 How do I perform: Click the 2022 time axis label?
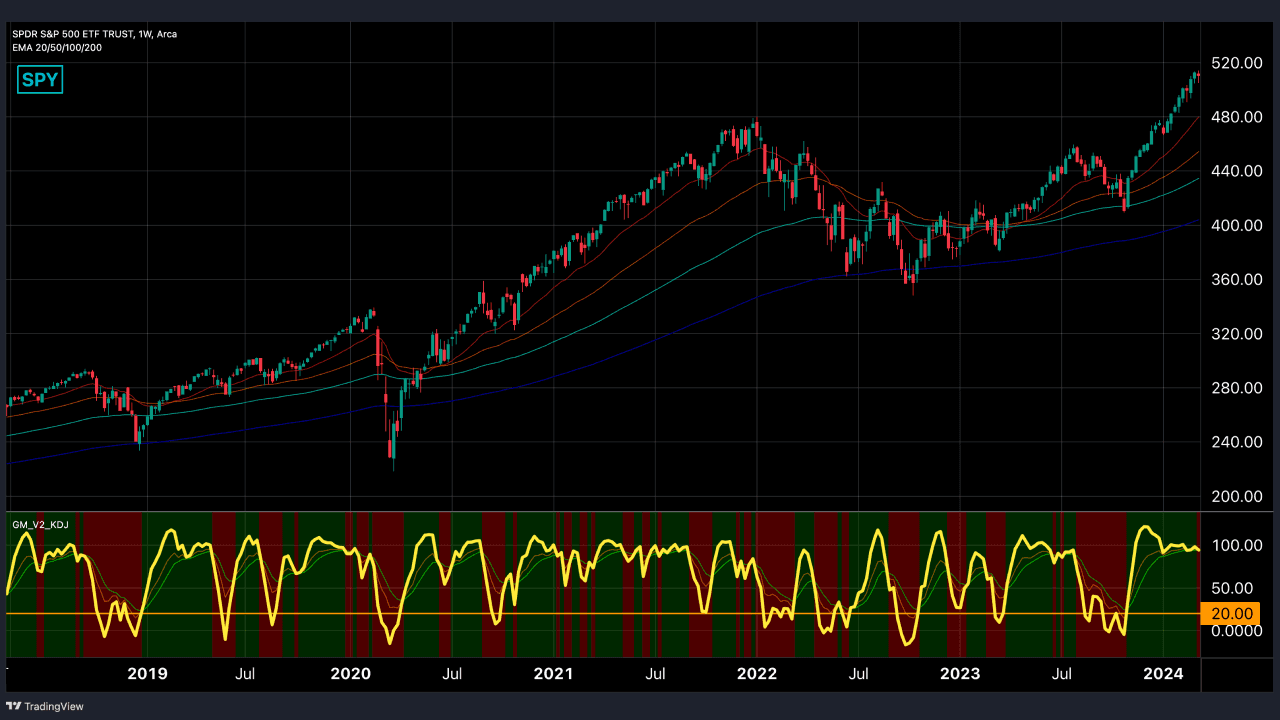(757, 673)
